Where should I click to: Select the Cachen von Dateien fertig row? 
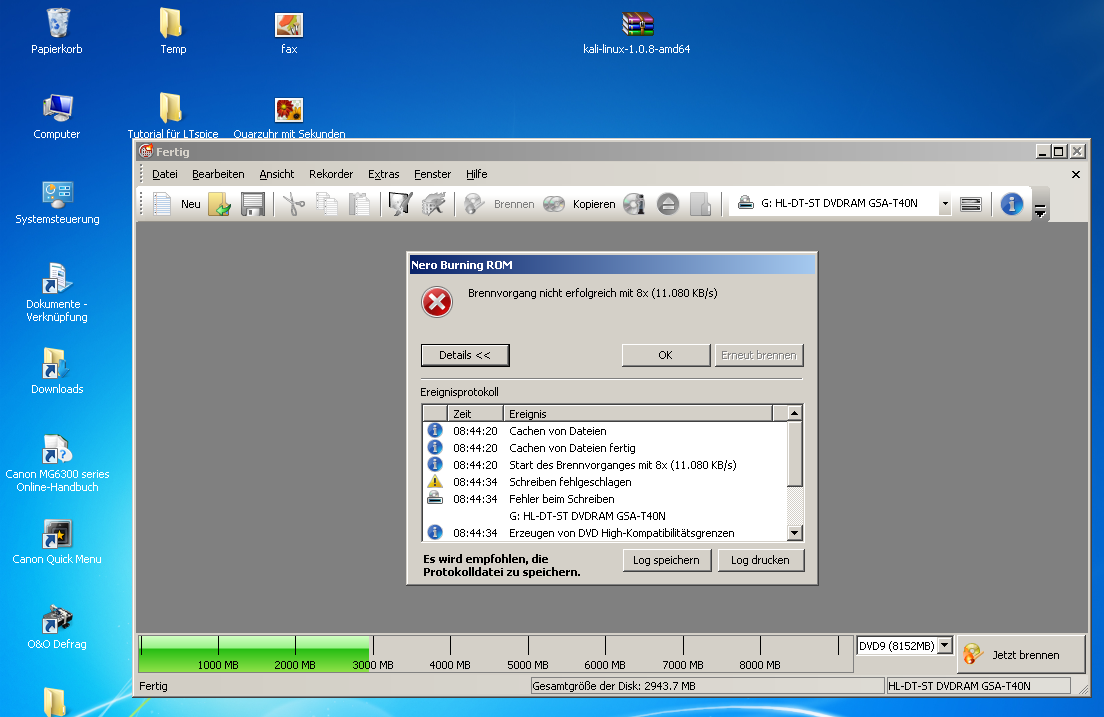604,448
